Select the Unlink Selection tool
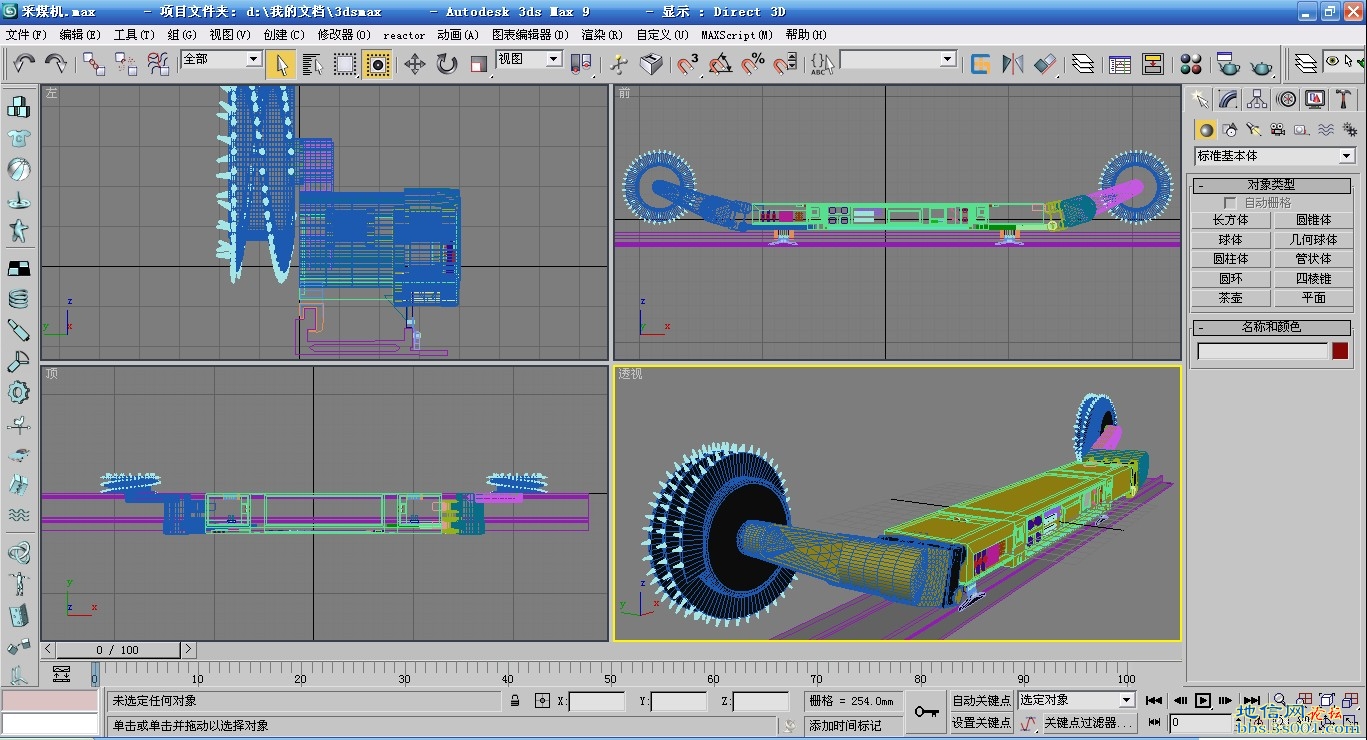 (x=127, y=64)
